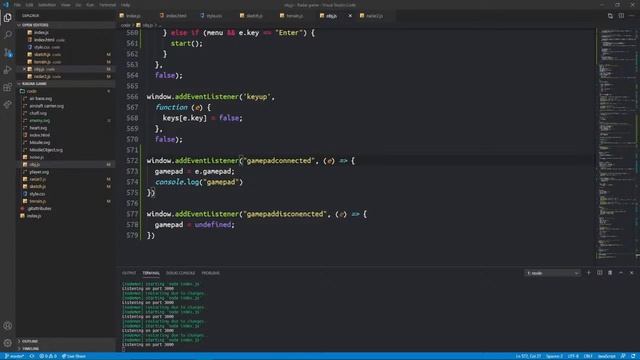Switch to the index.html editor tab

(x=176, y=16)
